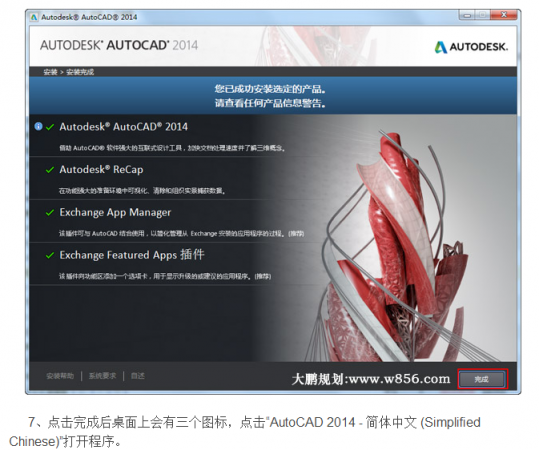Click the AUTODESK AUTOCAD 2014 header title
The width and height of the screenshot is (539, 450).
[x=119, y=45]
